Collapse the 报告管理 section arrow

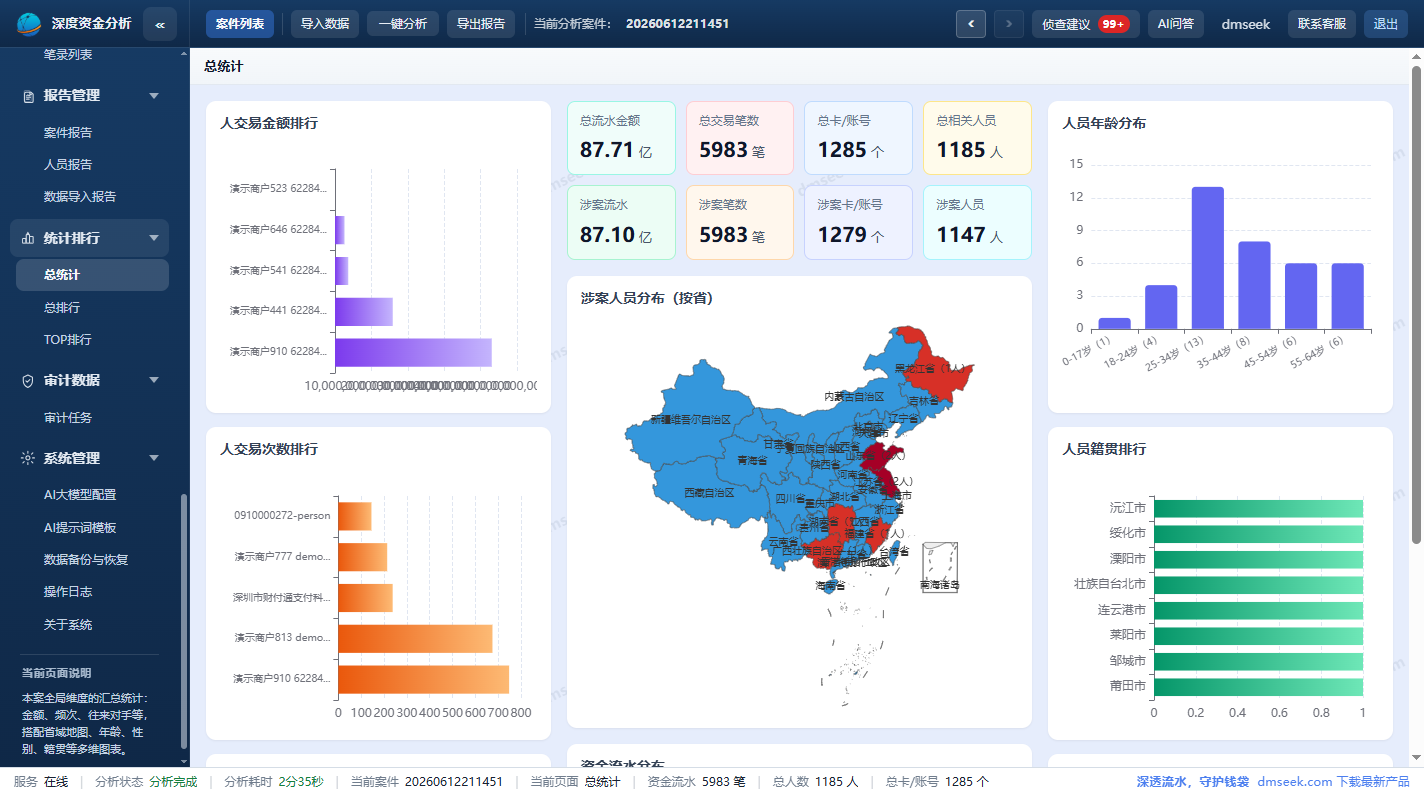154,96
